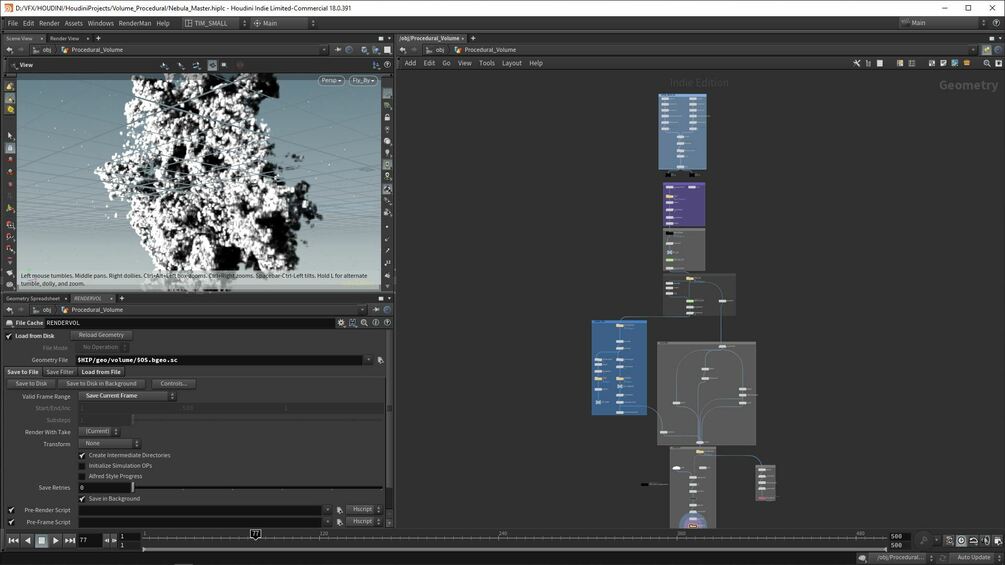1005x565 pixels.
Task: Click the Save to Disk button
Action: click(31, 384)
